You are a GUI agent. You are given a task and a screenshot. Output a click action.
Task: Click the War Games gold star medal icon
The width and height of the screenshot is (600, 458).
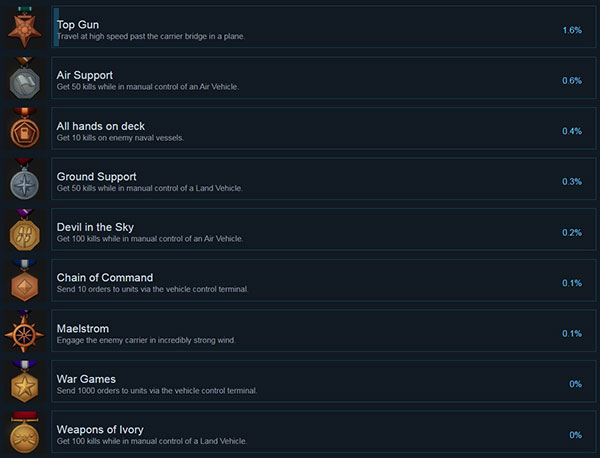pyautogui.click(x=24, y=381)
